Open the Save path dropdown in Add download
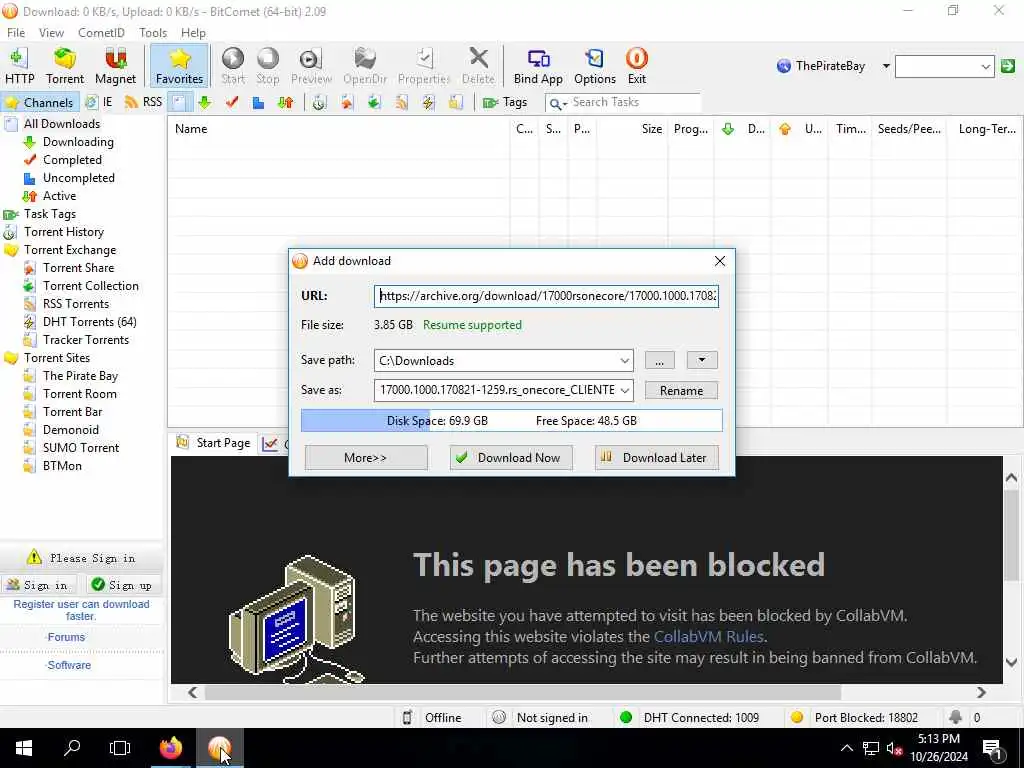This screenshot has height=768, width=1024. click(624, 360)
